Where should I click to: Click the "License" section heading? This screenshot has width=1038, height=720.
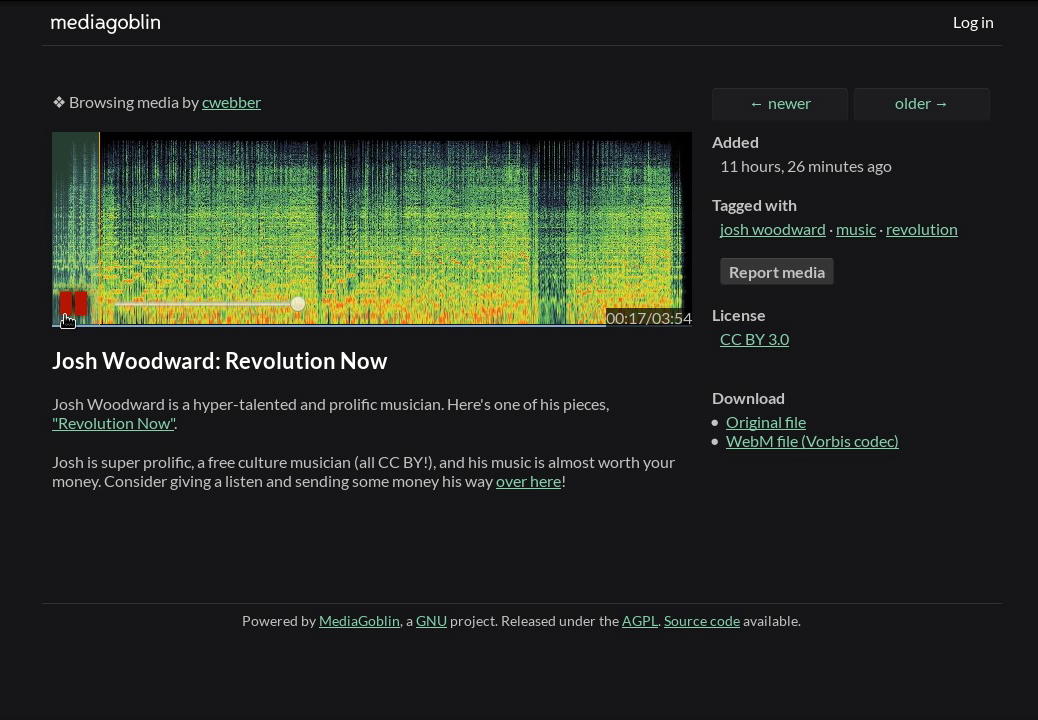tap(738, 316)
